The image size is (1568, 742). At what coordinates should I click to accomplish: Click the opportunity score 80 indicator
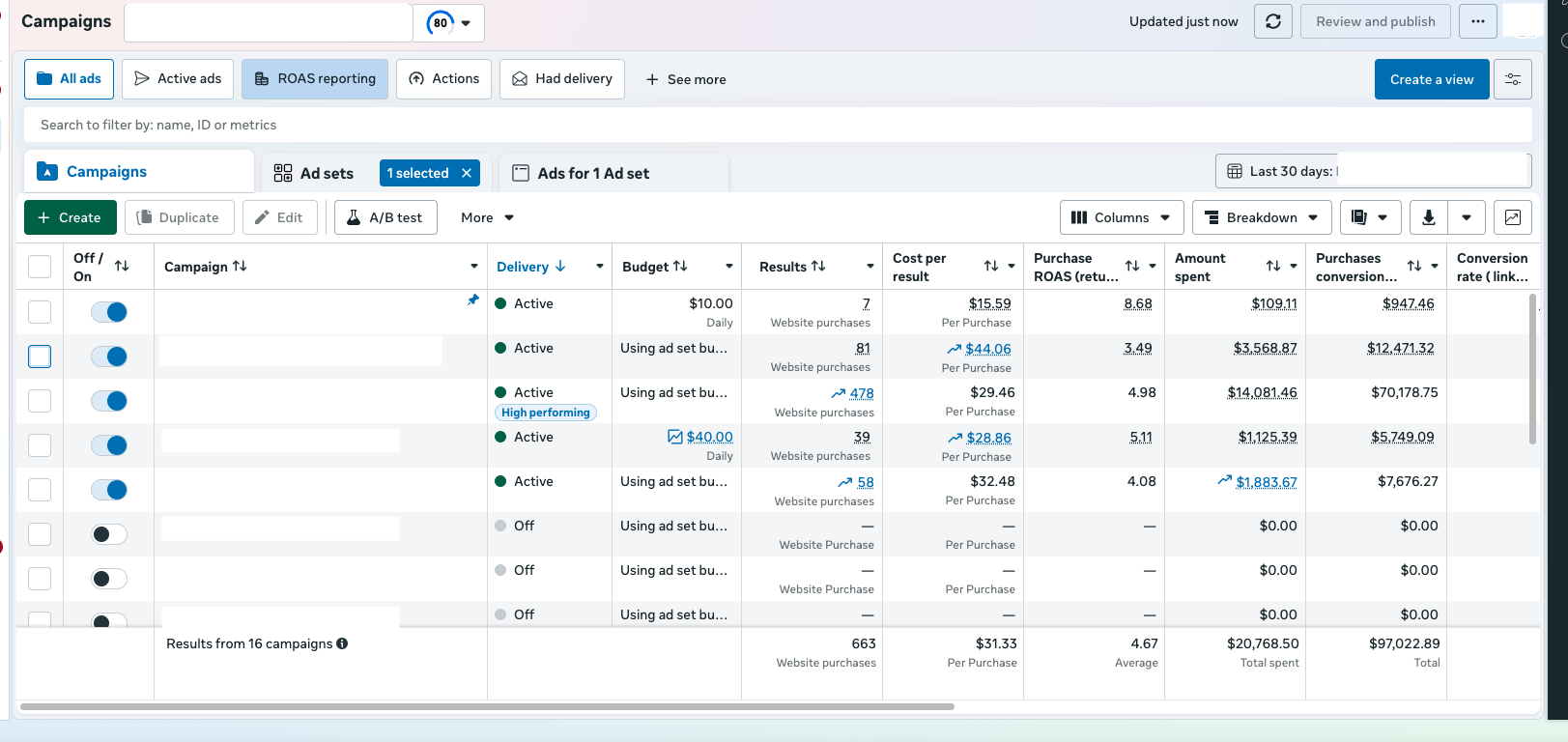point(441,23)
